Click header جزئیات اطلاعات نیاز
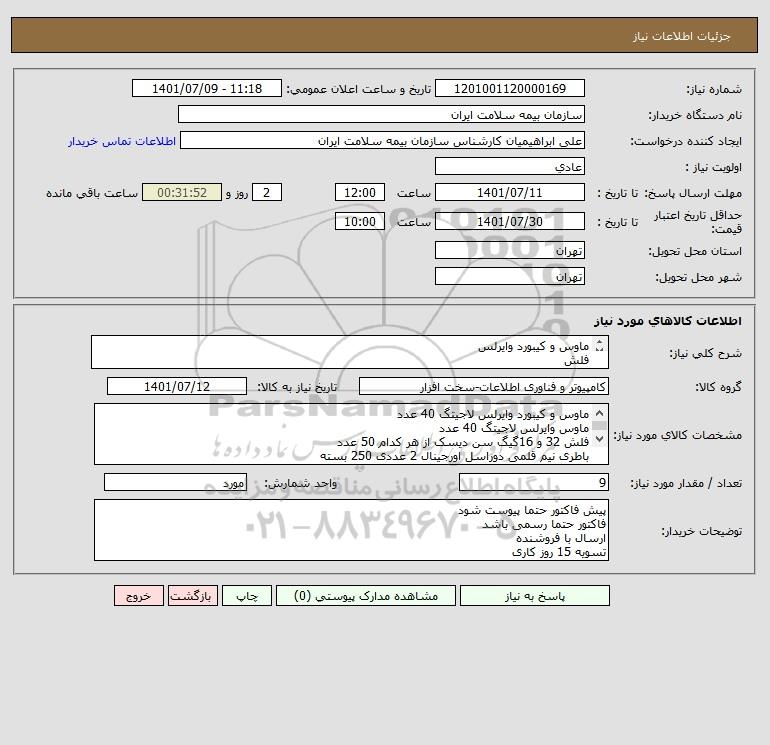Image resolution: width=770 pixels, height=745 pixels. (682, 36)
